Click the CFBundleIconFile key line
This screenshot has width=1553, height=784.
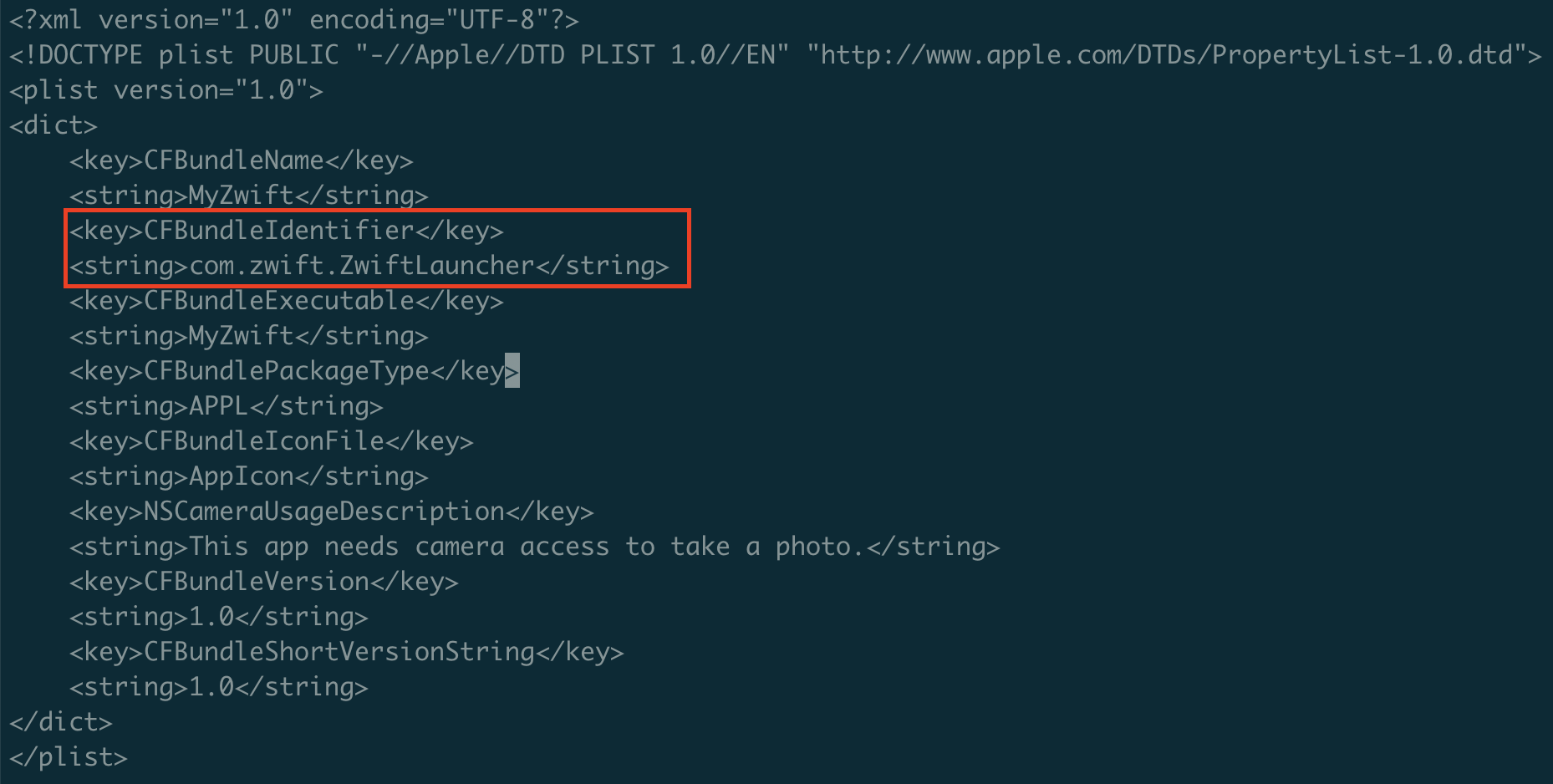pos(271,441)
